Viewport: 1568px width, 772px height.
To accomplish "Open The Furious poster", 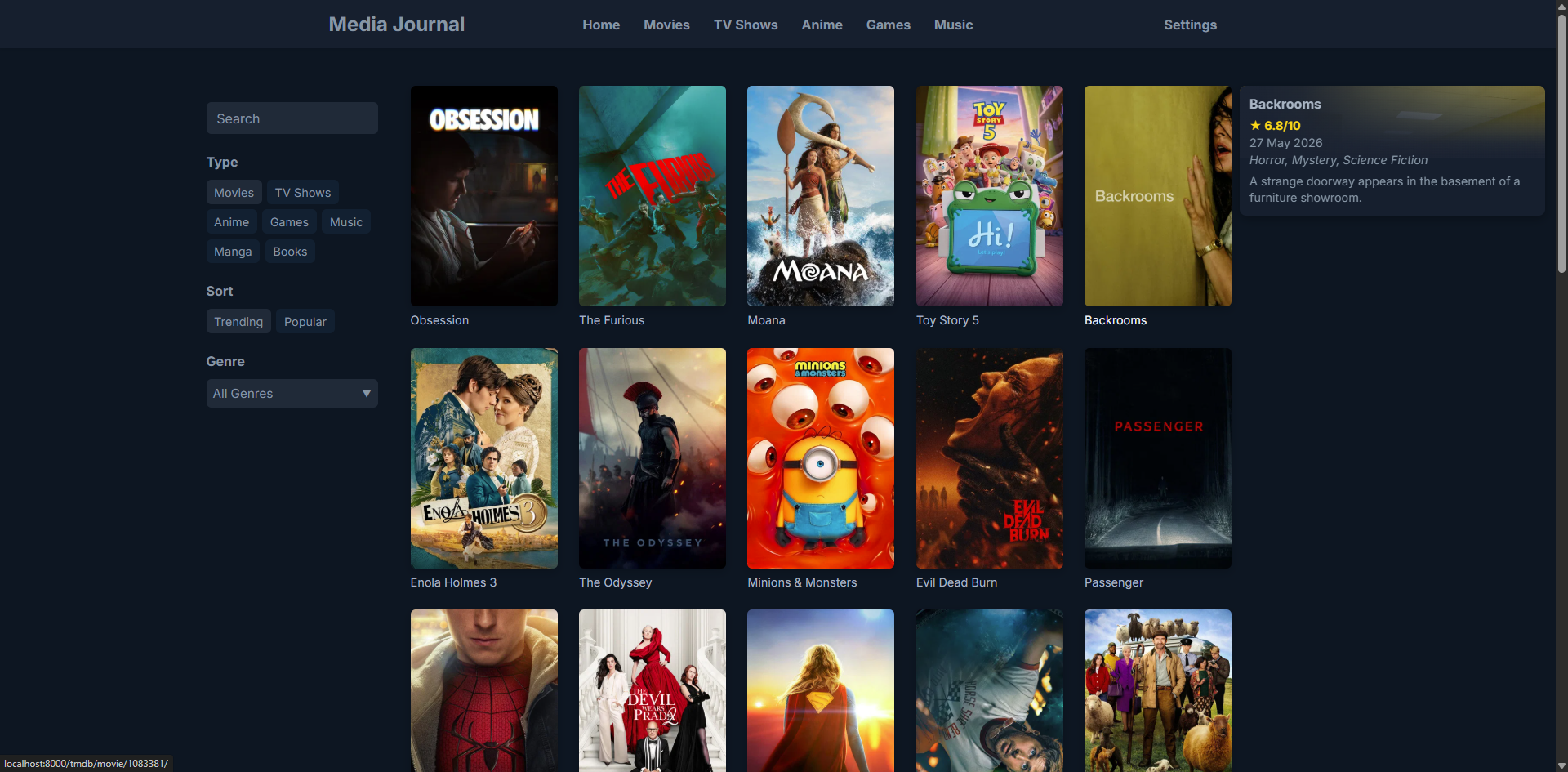I will coord(653,196).
